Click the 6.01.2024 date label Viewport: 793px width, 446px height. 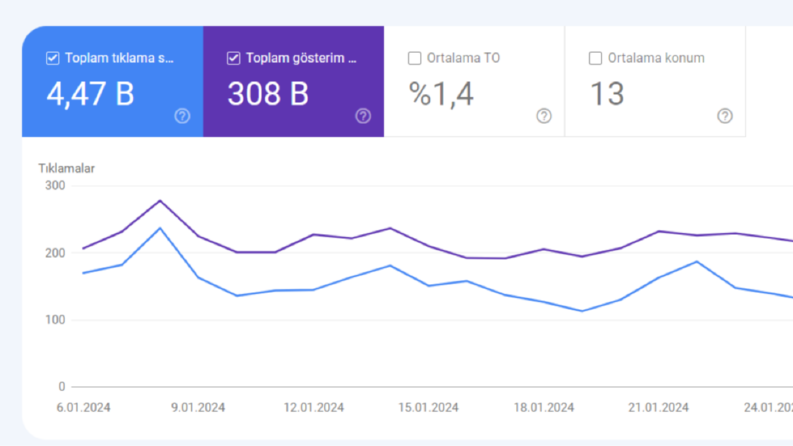tap(83, 408)
